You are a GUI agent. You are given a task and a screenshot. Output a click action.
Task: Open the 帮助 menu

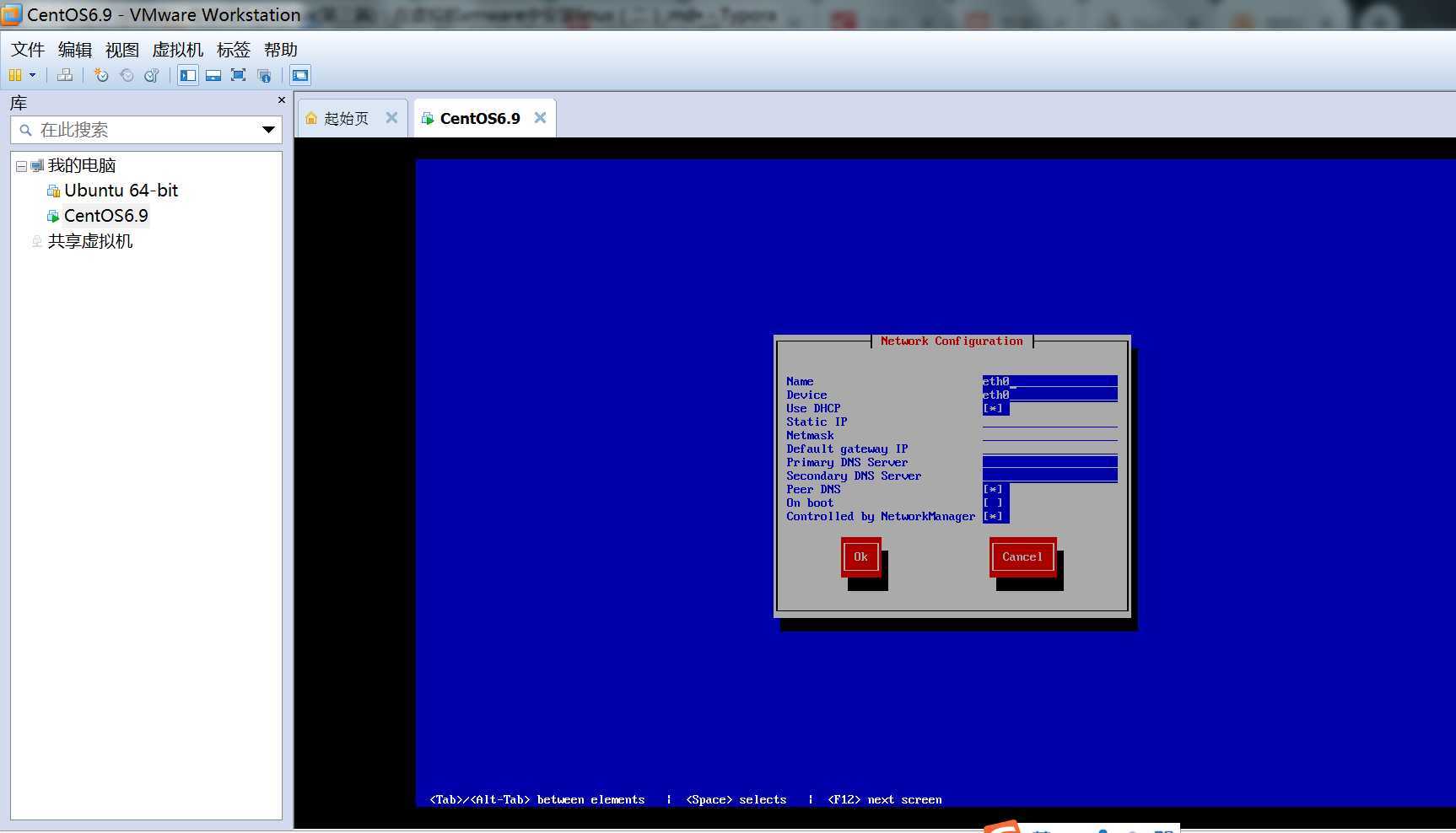tap(281, 50)
